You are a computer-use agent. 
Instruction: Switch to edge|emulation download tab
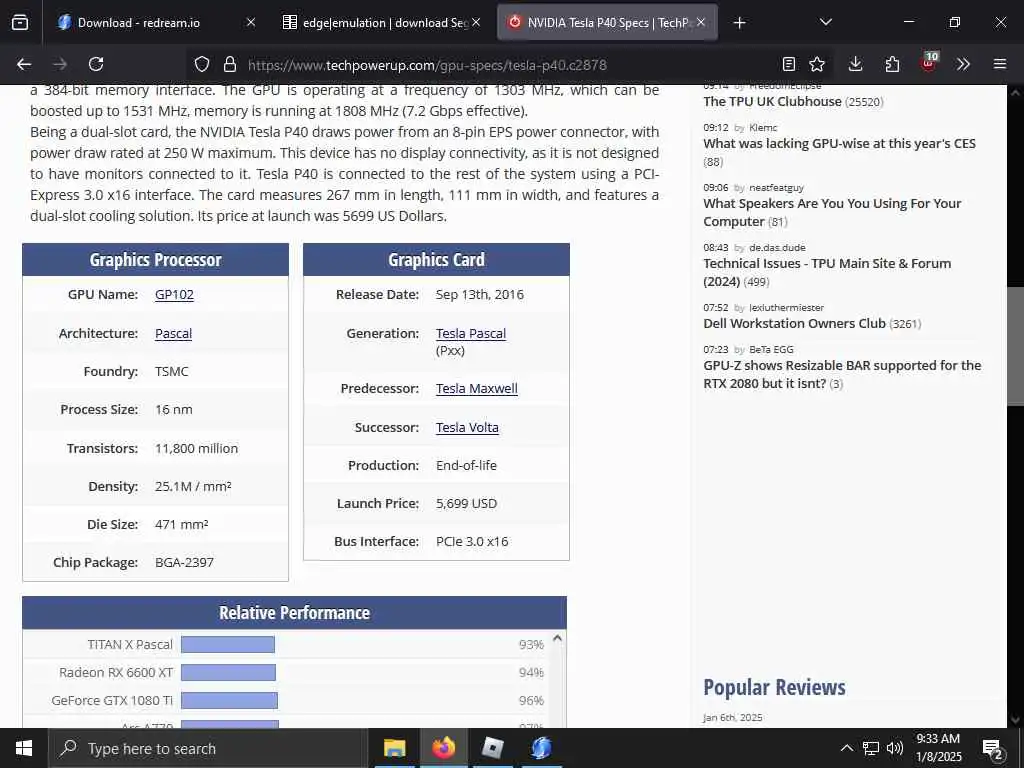click(x=382, y=23)
